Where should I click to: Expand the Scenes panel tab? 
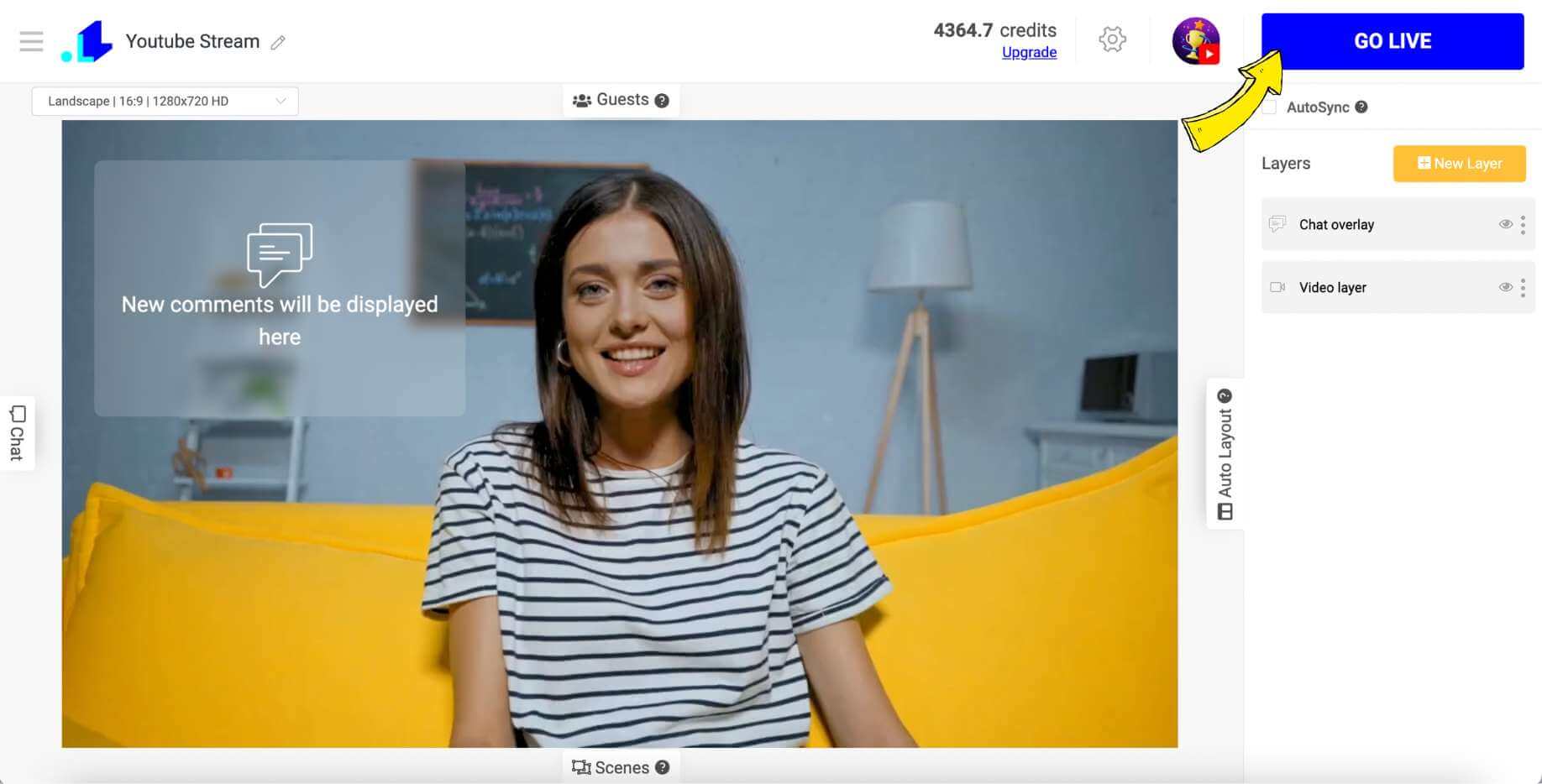tap(611, 767)
